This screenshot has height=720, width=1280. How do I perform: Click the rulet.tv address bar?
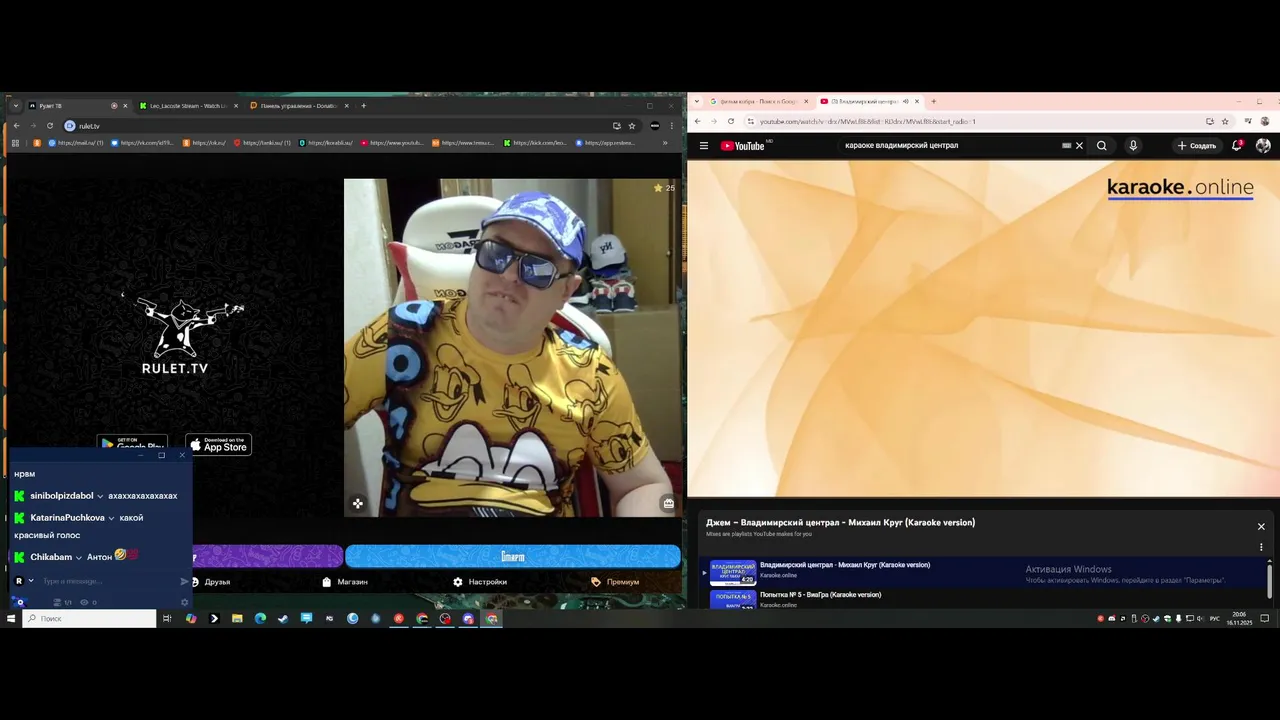pos(340,126)
